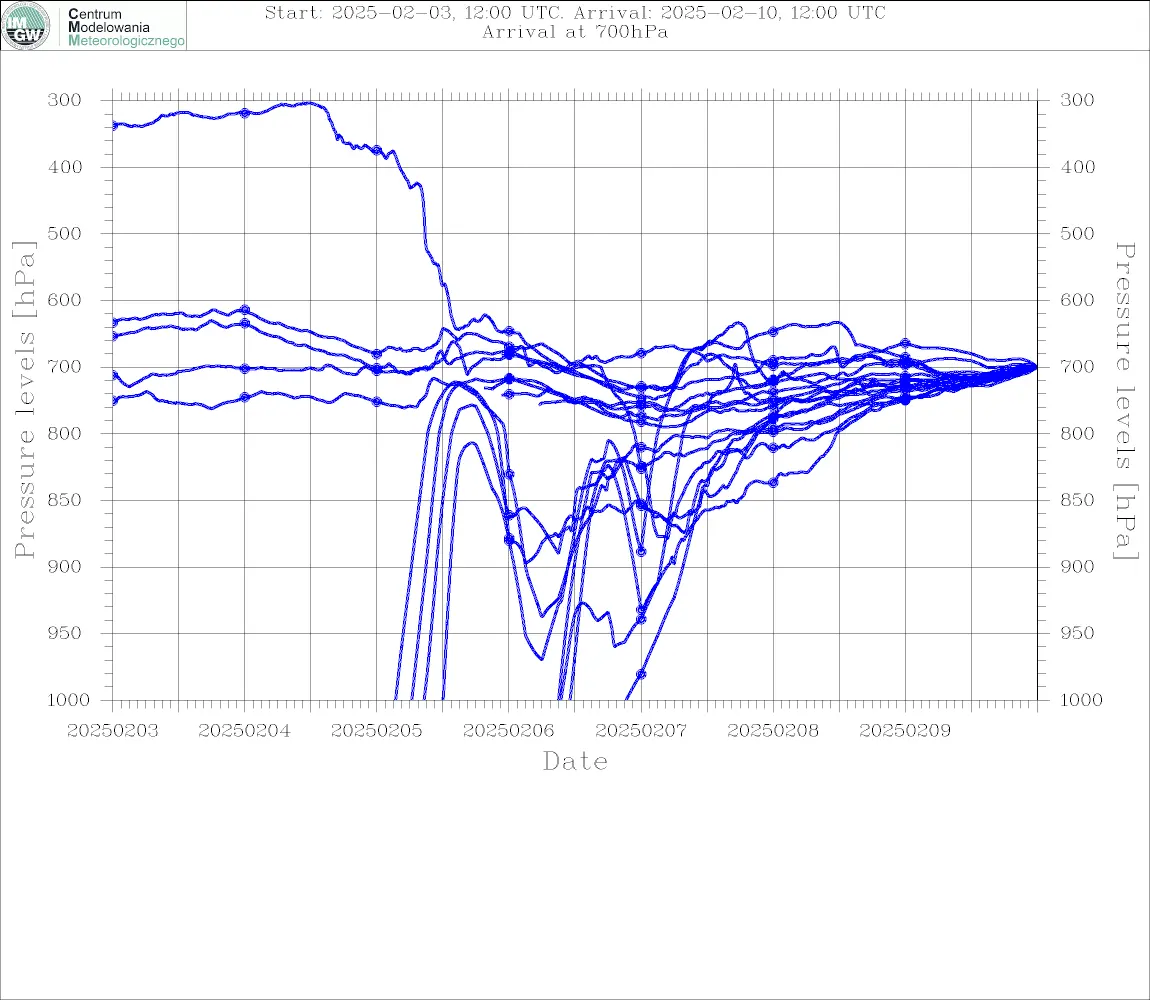This screenshot has width=1150, height=1000.
Task: Click the left axis 1000 label
Action: pyautogui.click(x=68, y=699)
